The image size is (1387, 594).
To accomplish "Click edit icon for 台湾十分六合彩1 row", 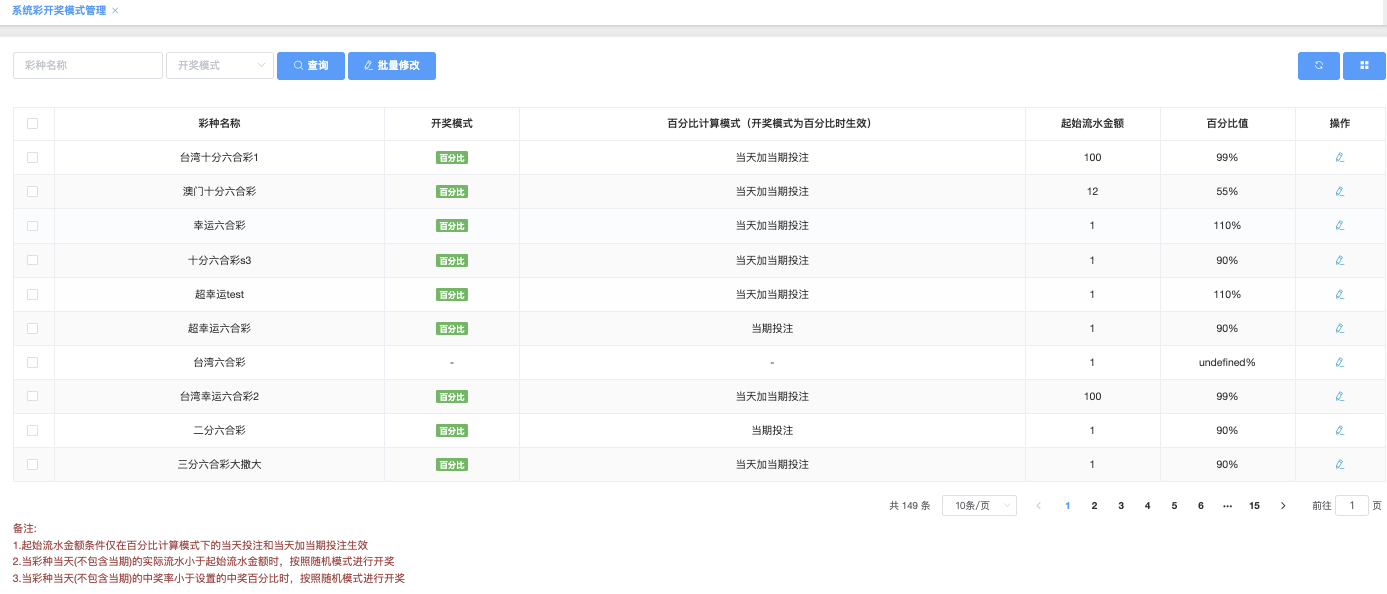I will 1339,157.
